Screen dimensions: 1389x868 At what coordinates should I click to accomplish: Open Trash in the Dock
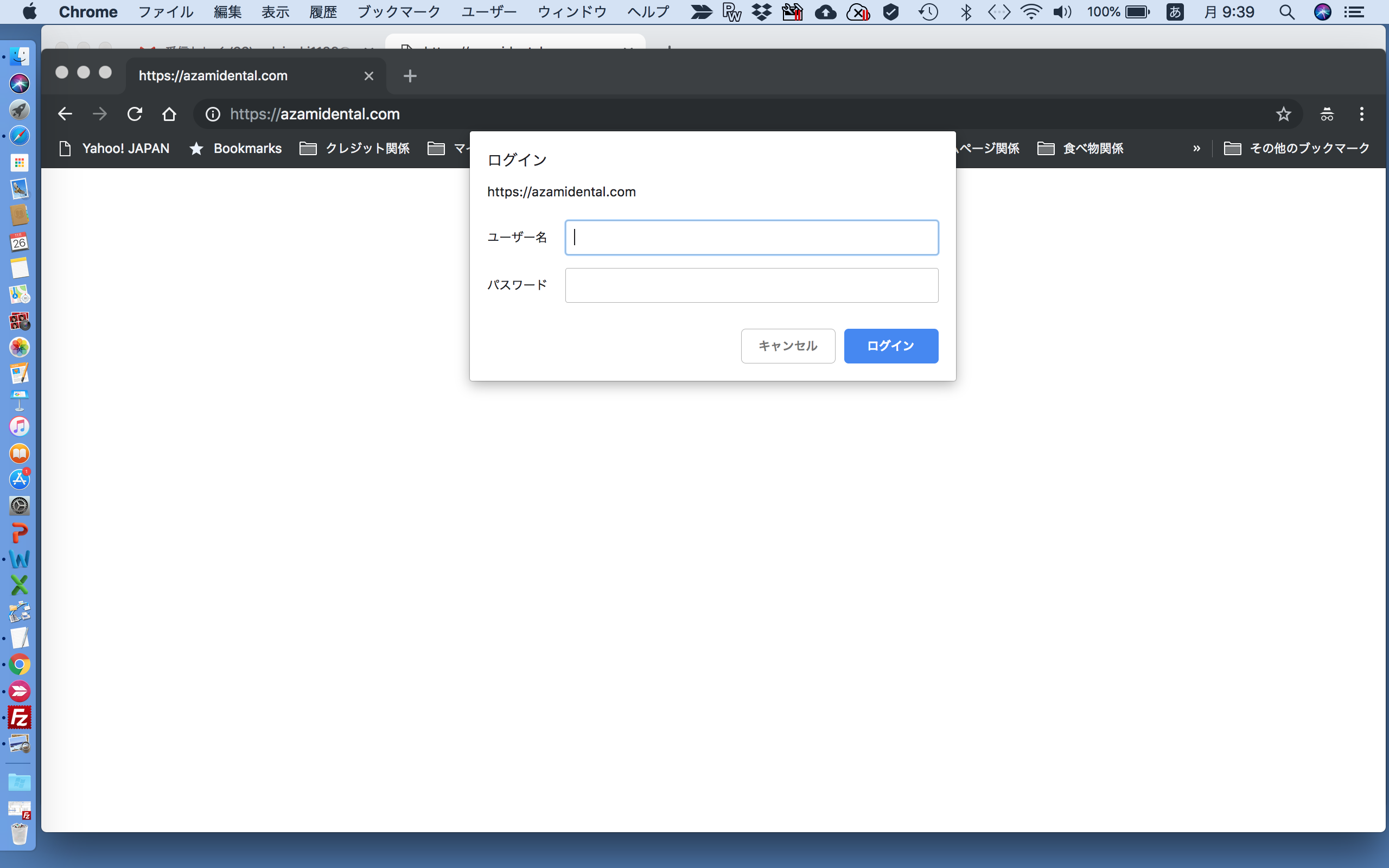(x=20, y=834)
